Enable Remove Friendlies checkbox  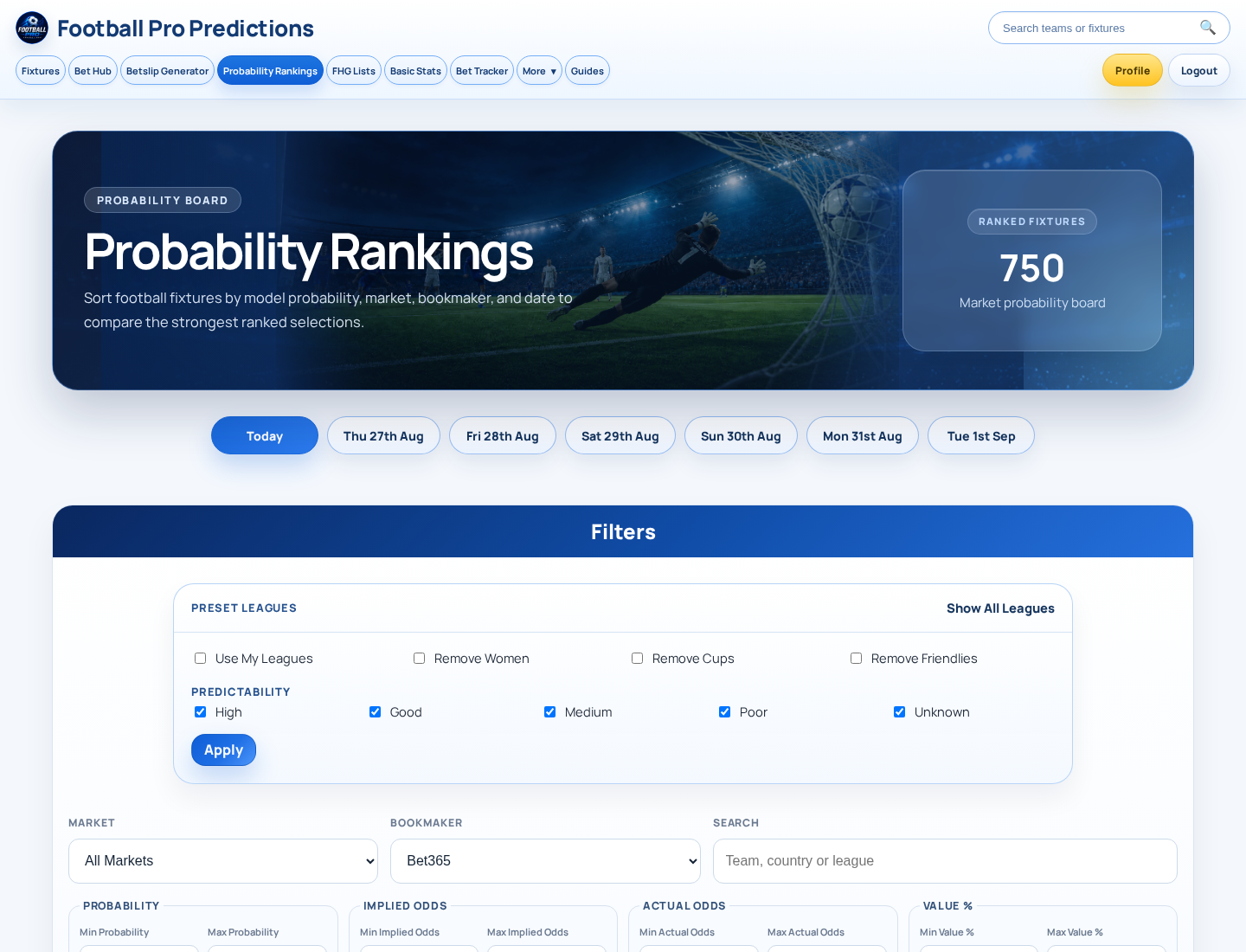pyautogui.click(x=856, y=659)
